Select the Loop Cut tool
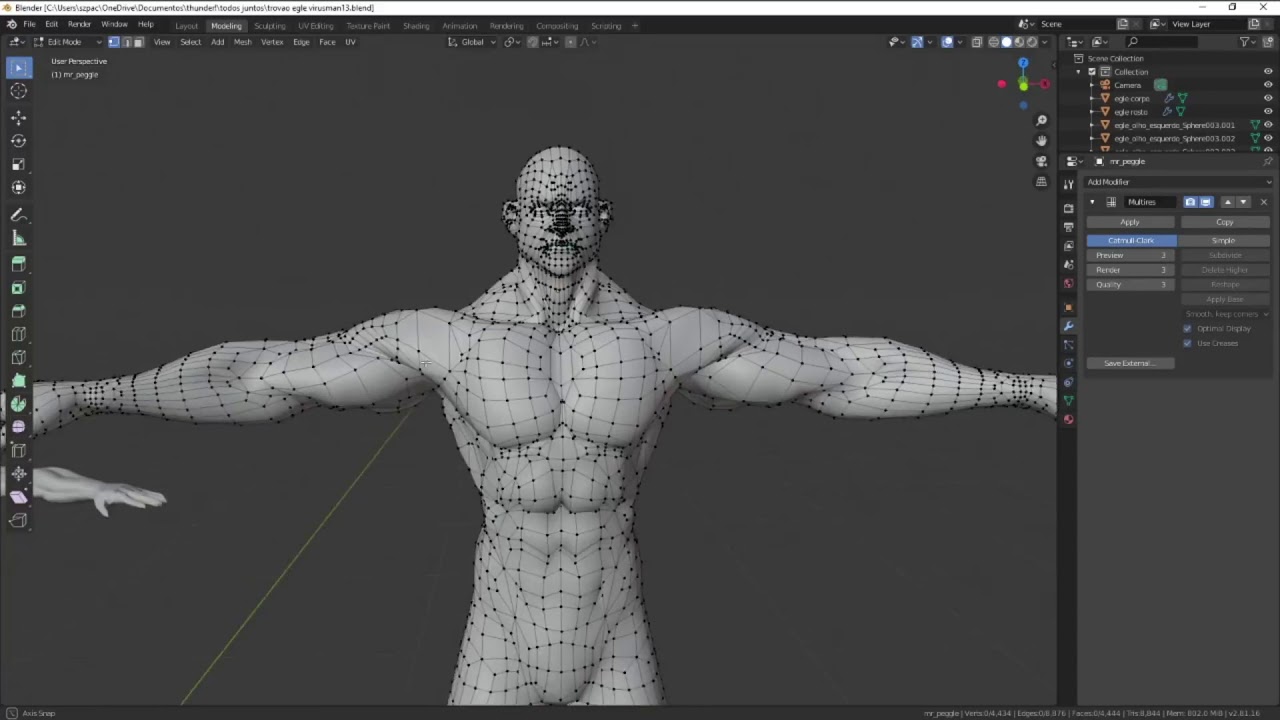The image size is (1280, 720). (x=18, y=334)
